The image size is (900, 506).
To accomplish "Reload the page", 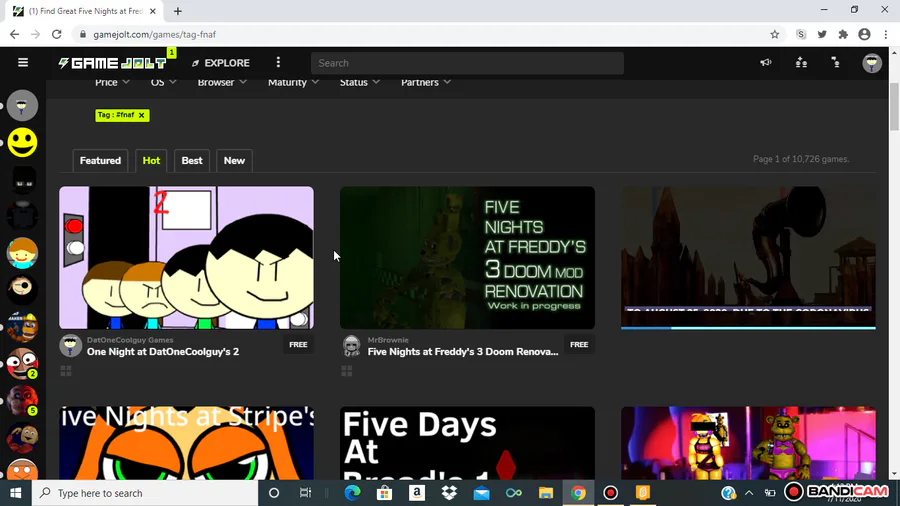I will point(56,34).
